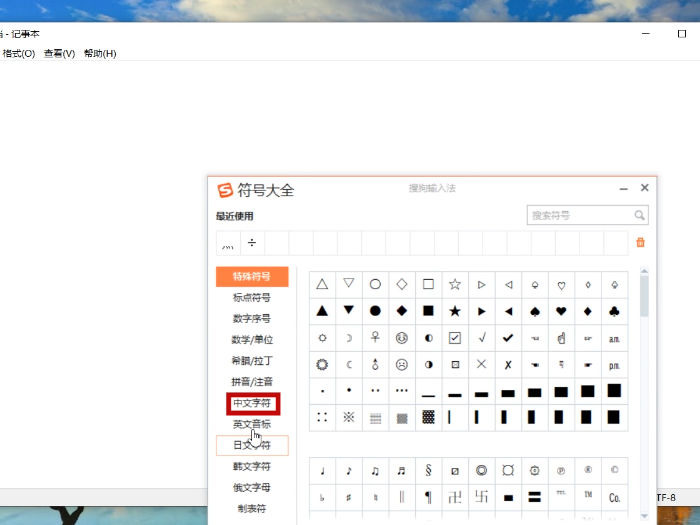Insert the hollow square symbol
700x525 pixels.
point(429,284)
